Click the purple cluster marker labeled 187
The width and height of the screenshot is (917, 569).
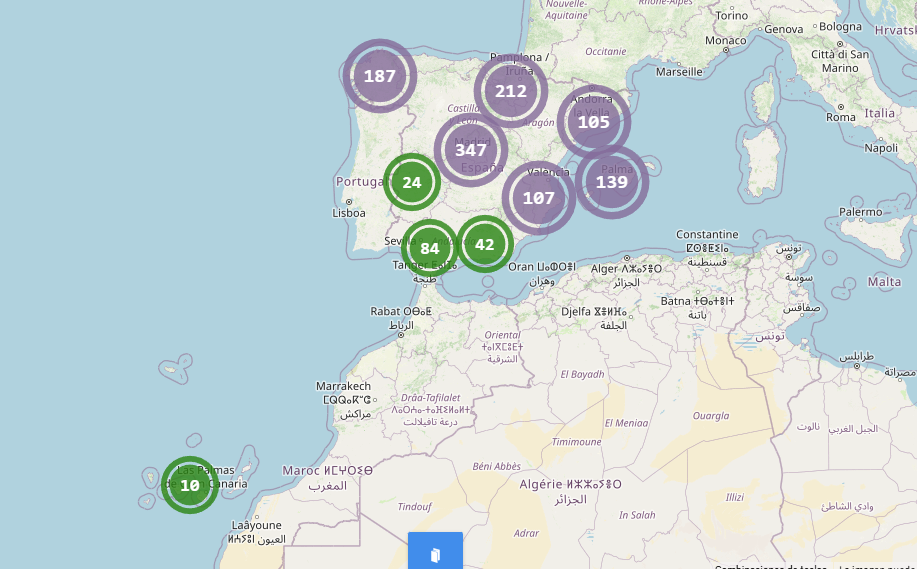tap(380, 76)
